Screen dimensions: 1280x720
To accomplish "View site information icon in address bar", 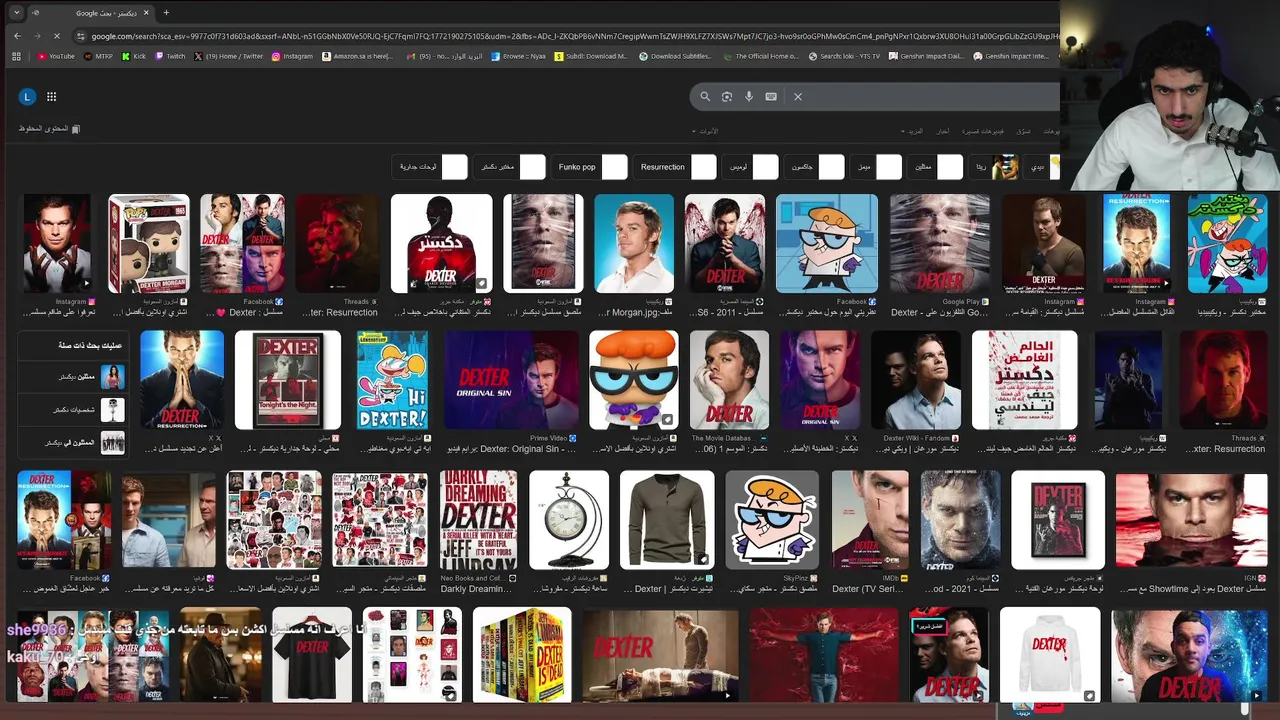I will [x=81, y=36].
